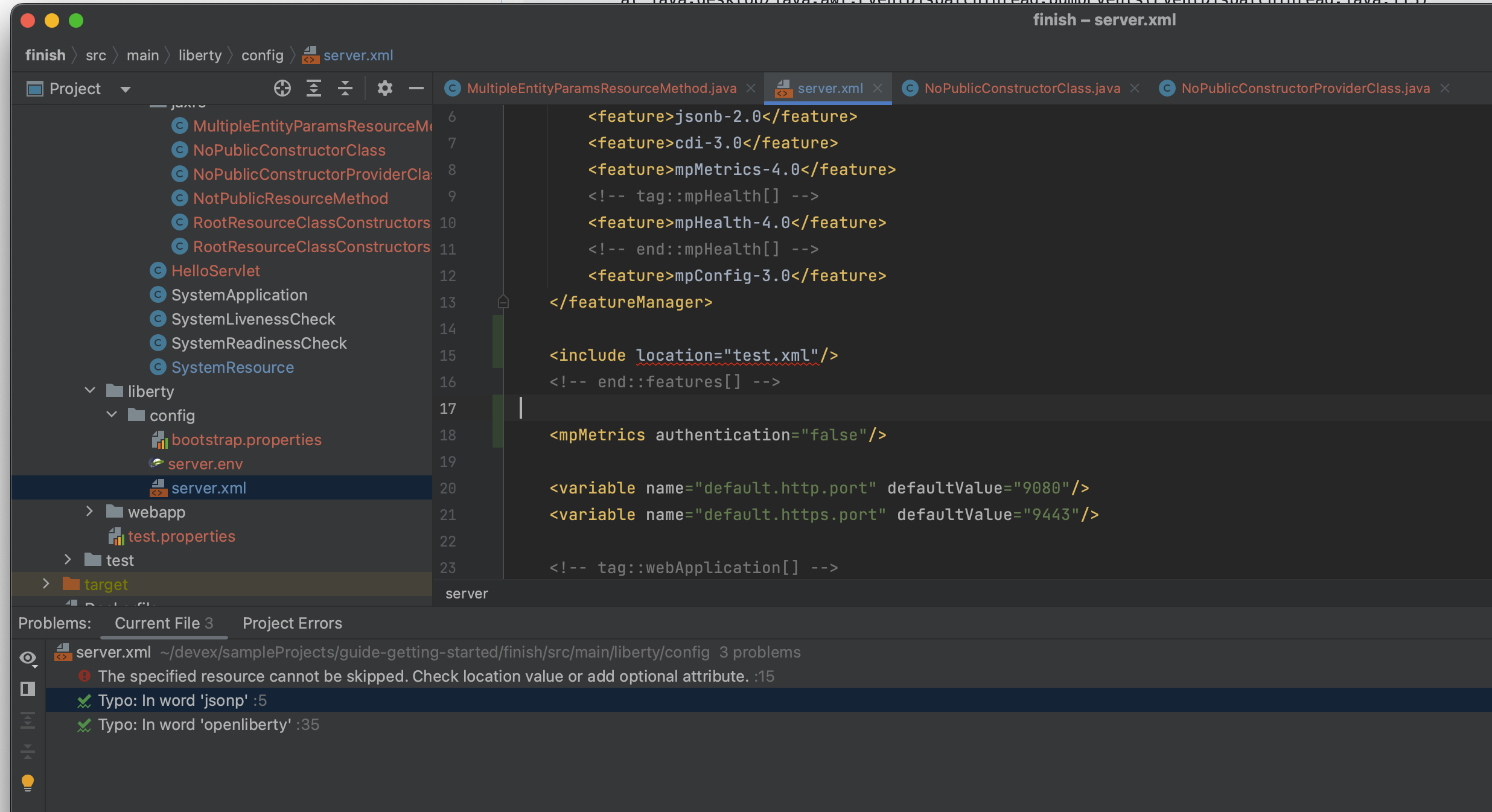Click 'server' XML breadcrumb below editor
Viewport: 1492px width, 812px height.
(467, 594)
